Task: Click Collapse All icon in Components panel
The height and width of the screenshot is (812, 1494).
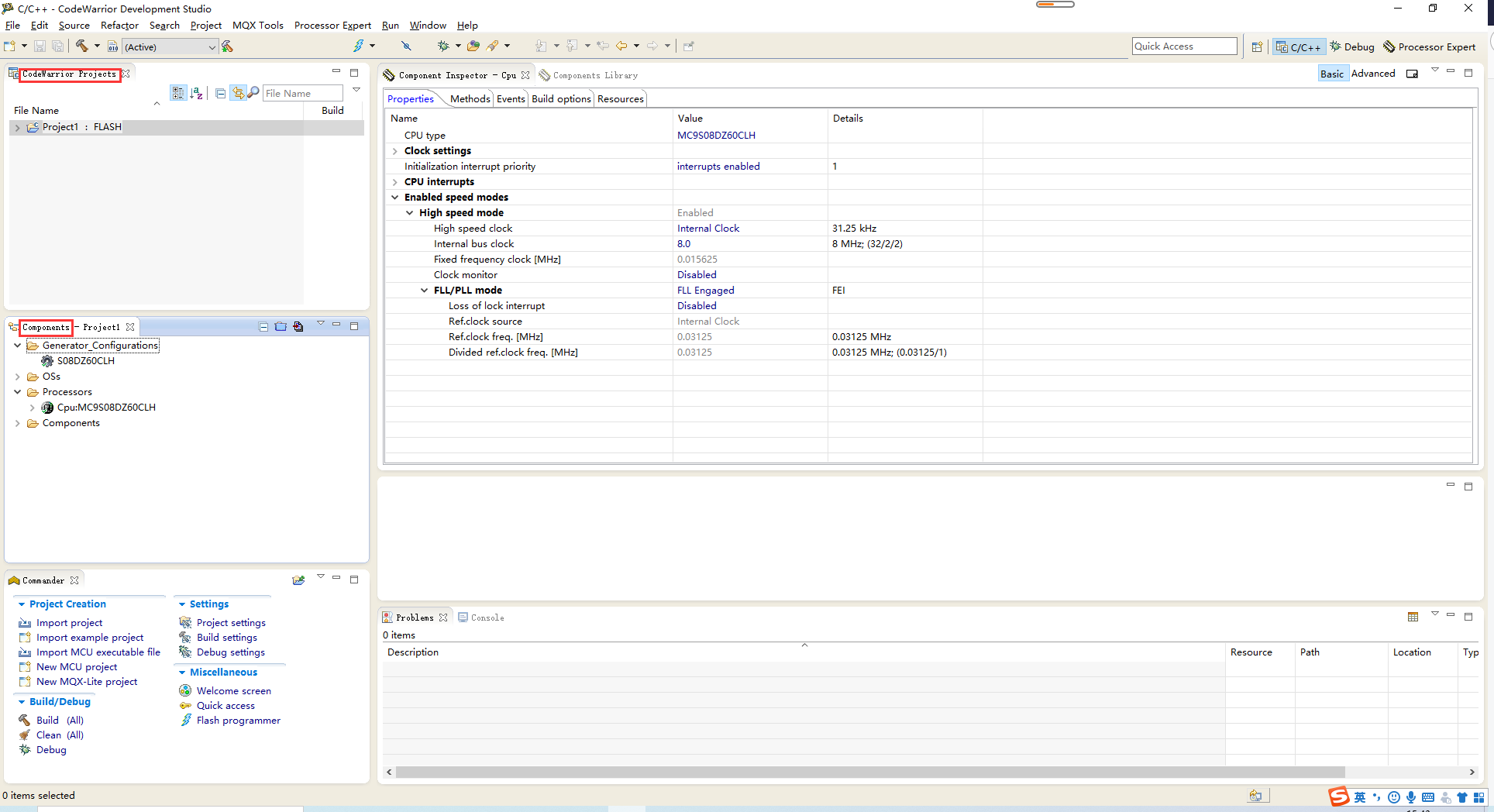Action: [x=263, y=327]
